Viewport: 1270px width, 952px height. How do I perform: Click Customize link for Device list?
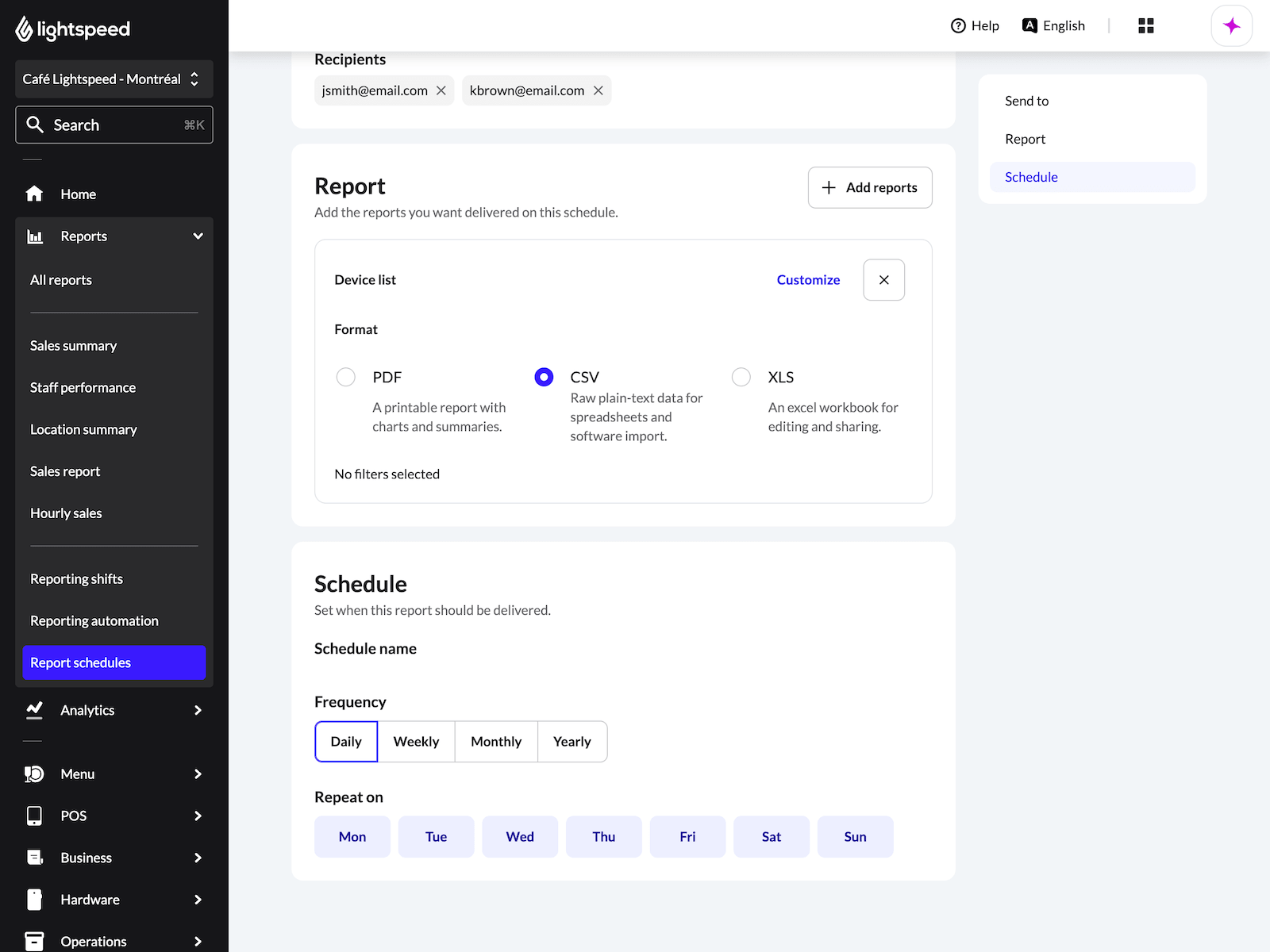(808, 280)
